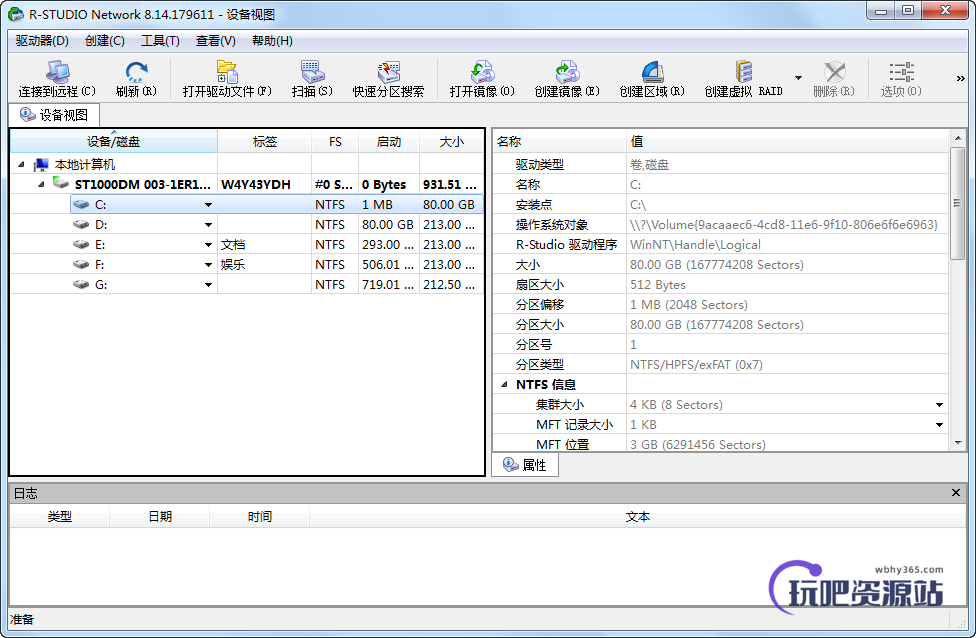The height and width of the screenshot is (638, 976).
Task: Click the E: drive icon
Action: (x=81, y=244)
